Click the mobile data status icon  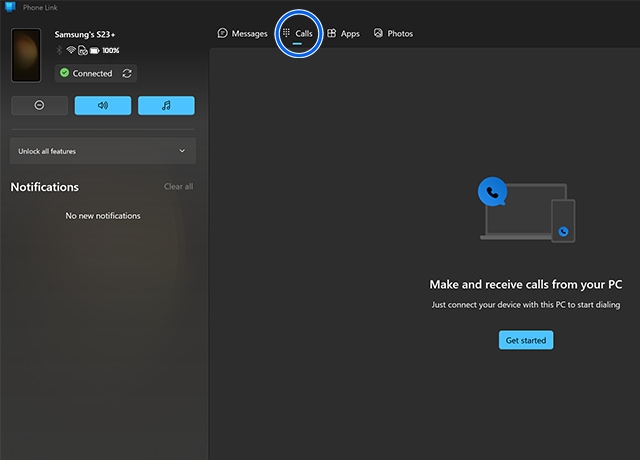click(83, 50)
